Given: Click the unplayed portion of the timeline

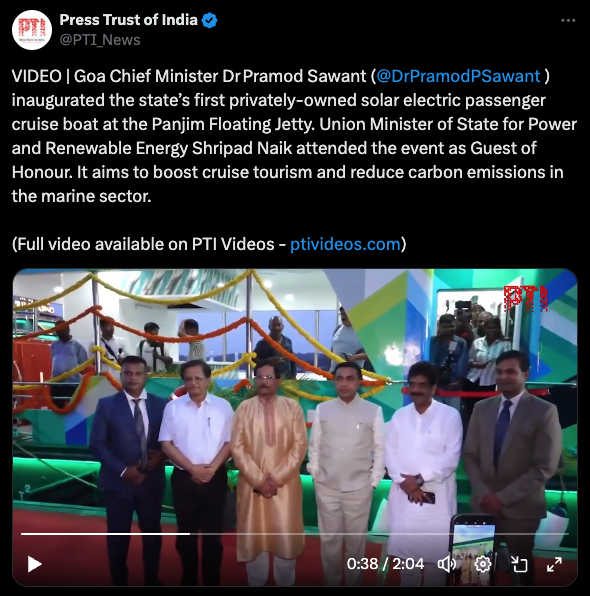Looking at the screenshot, I should pos(379,534).
